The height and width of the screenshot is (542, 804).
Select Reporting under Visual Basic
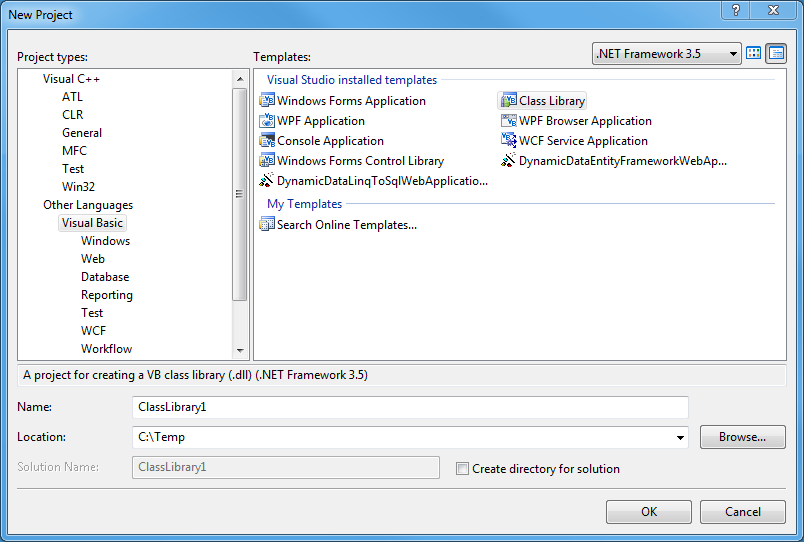tap(107, 295)
